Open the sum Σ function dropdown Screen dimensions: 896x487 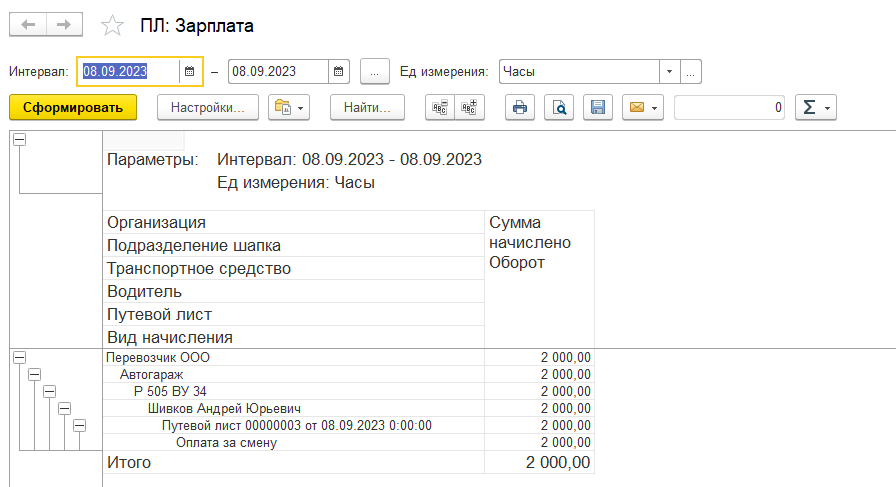pos(815,107)
